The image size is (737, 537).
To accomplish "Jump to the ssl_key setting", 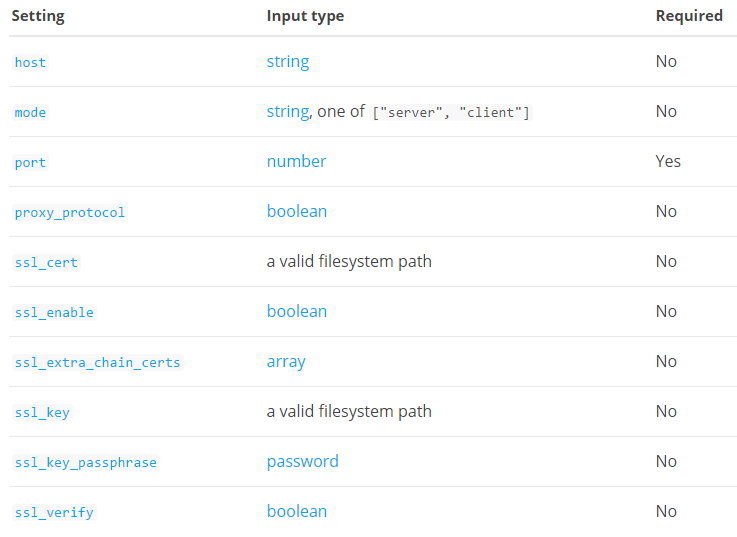I will tap(42, 412).
